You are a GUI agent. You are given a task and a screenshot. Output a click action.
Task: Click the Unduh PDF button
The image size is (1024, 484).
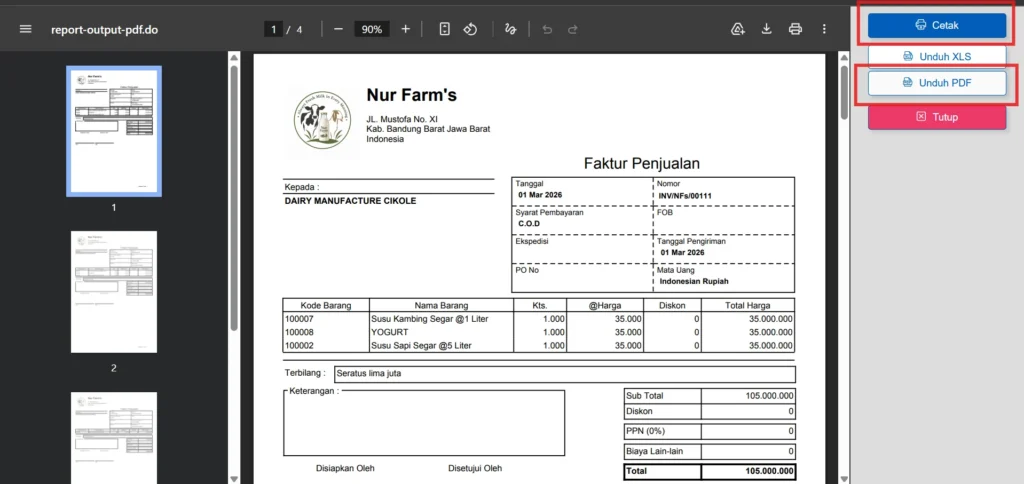[937, 83]
